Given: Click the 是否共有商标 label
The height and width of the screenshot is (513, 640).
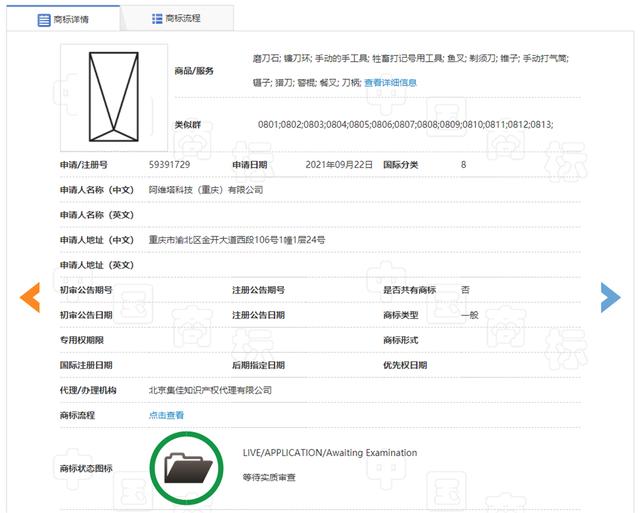Looking at the screenshot, I should tap(409, 290).
